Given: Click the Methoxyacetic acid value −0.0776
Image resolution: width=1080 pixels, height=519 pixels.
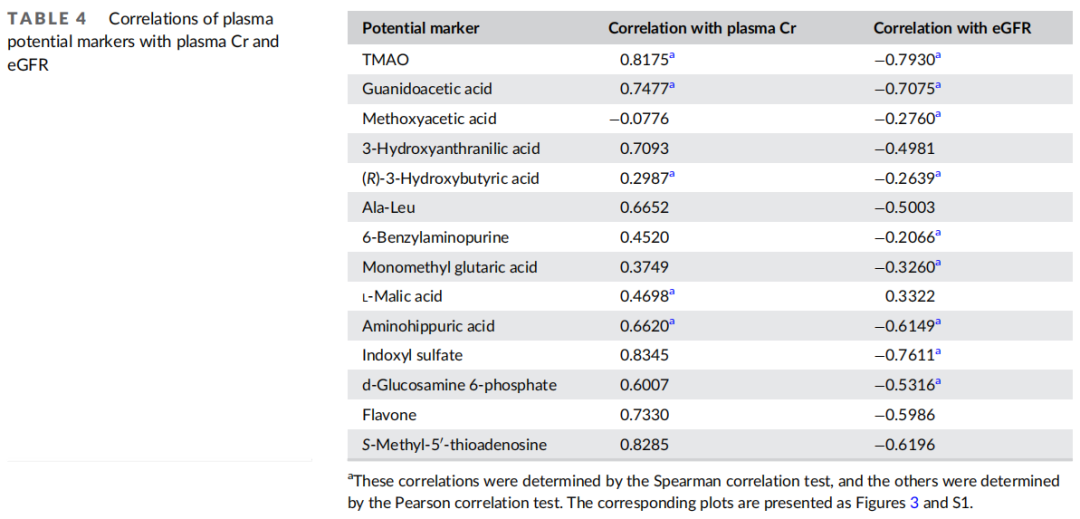Looking at the screenshot, I should click(639, 119).
